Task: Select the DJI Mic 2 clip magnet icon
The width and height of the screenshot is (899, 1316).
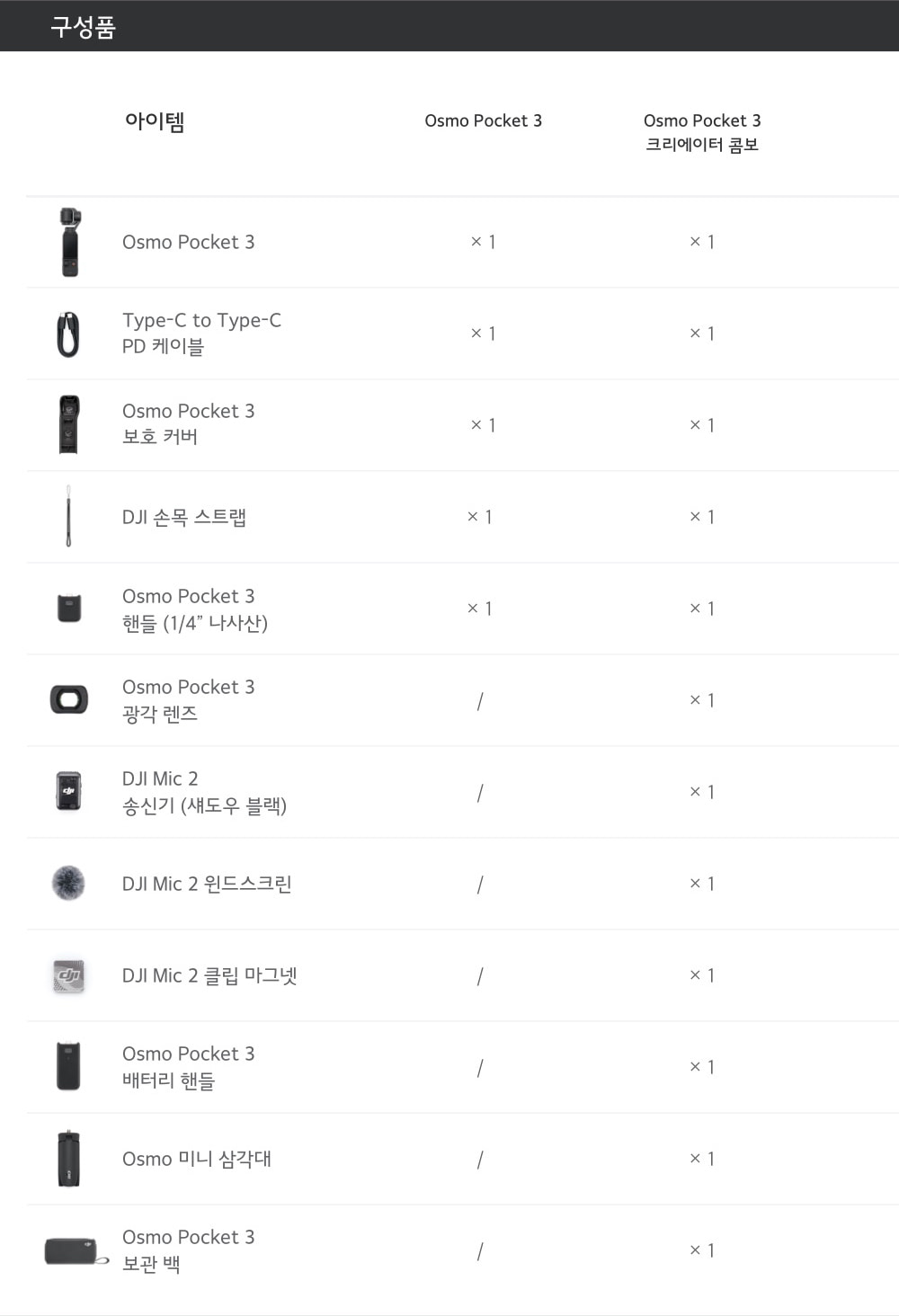Action: [69, 975]
